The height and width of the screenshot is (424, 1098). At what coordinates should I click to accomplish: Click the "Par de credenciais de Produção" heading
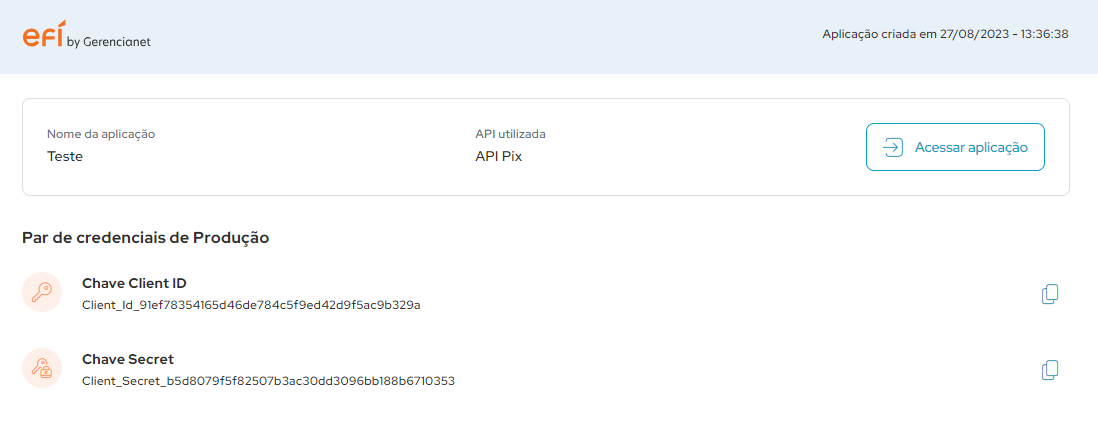[146, 237]
